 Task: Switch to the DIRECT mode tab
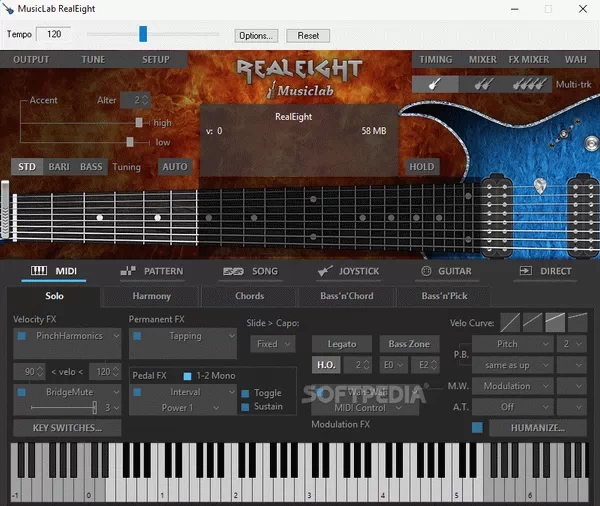(x=545, y=271)
